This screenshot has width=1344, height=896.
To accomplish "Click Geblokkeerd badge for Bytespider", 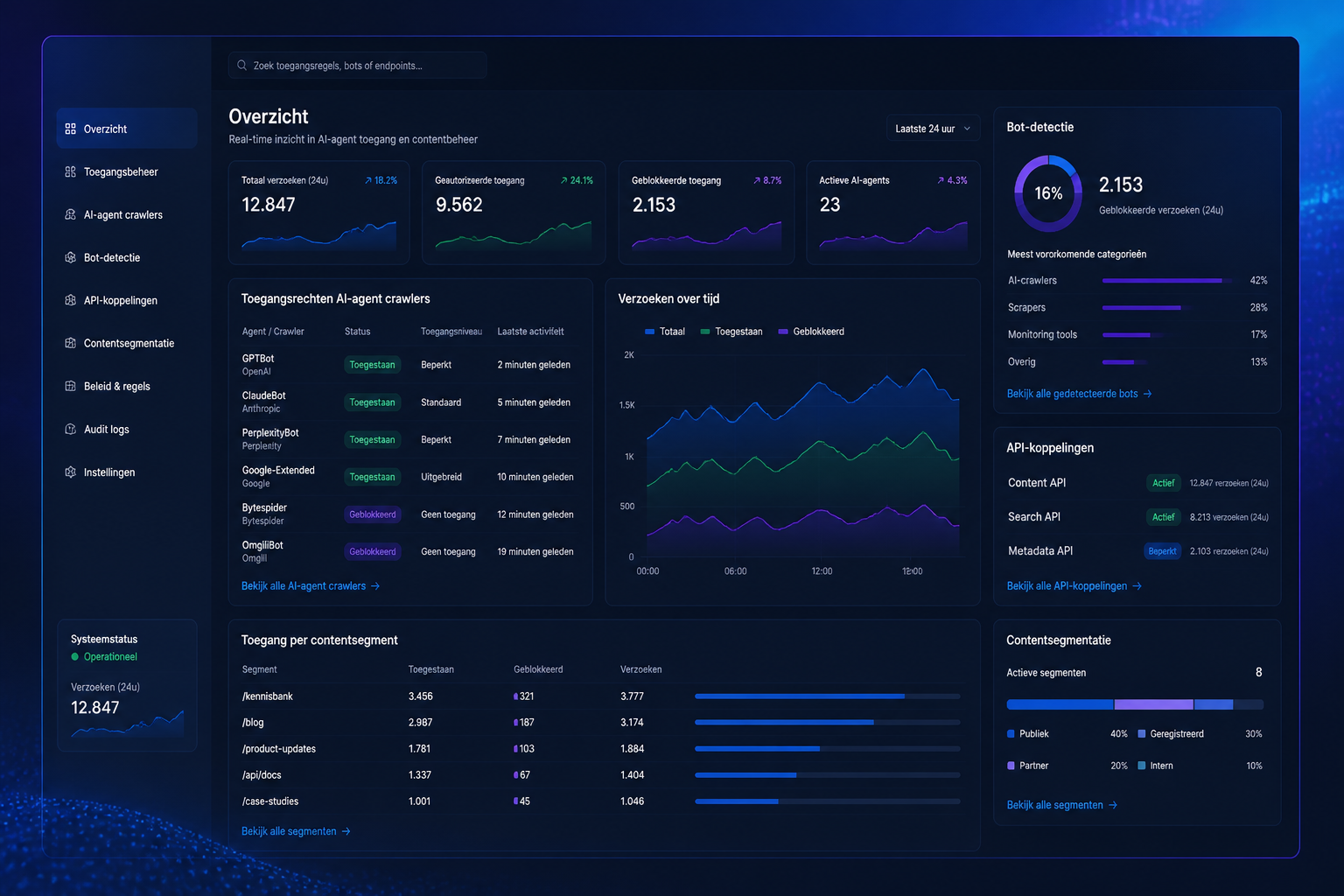I will 372,514.
